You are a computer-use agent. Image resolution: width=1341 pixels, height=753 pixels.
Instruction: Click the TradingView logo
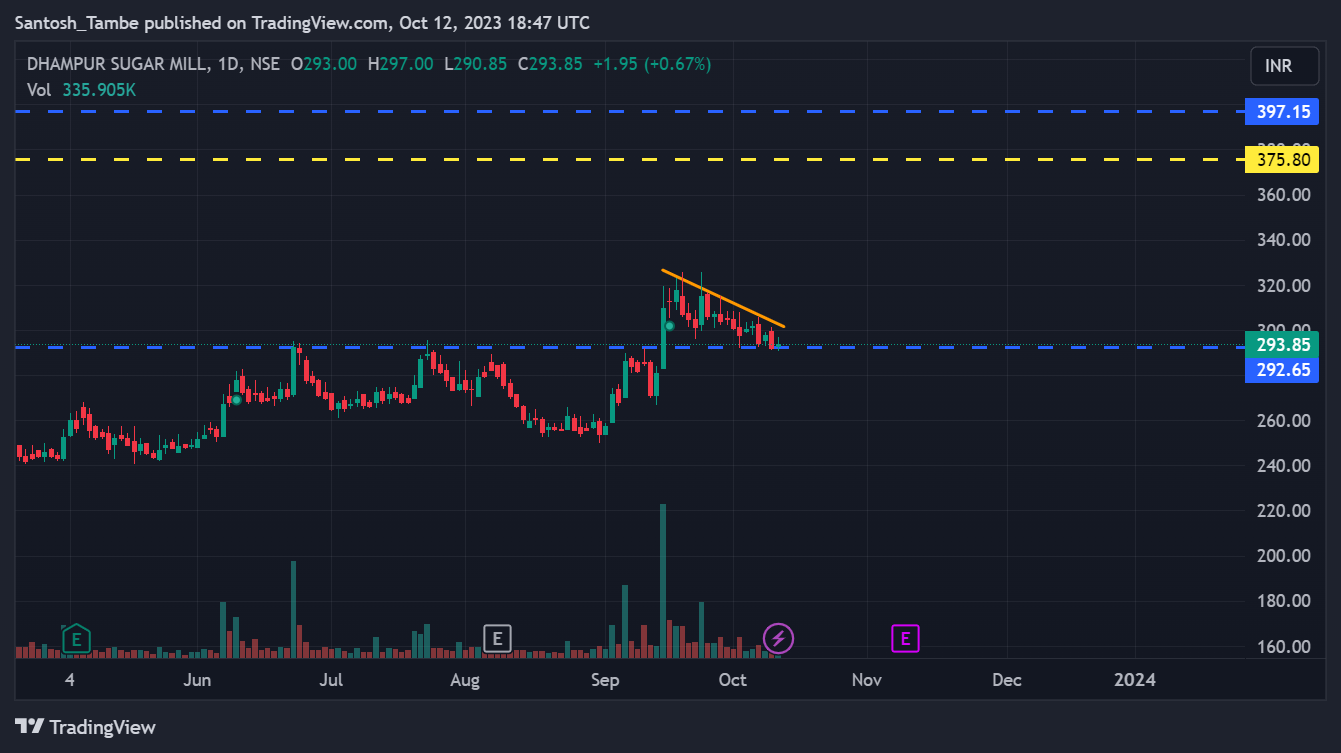(x=85, y=727)
